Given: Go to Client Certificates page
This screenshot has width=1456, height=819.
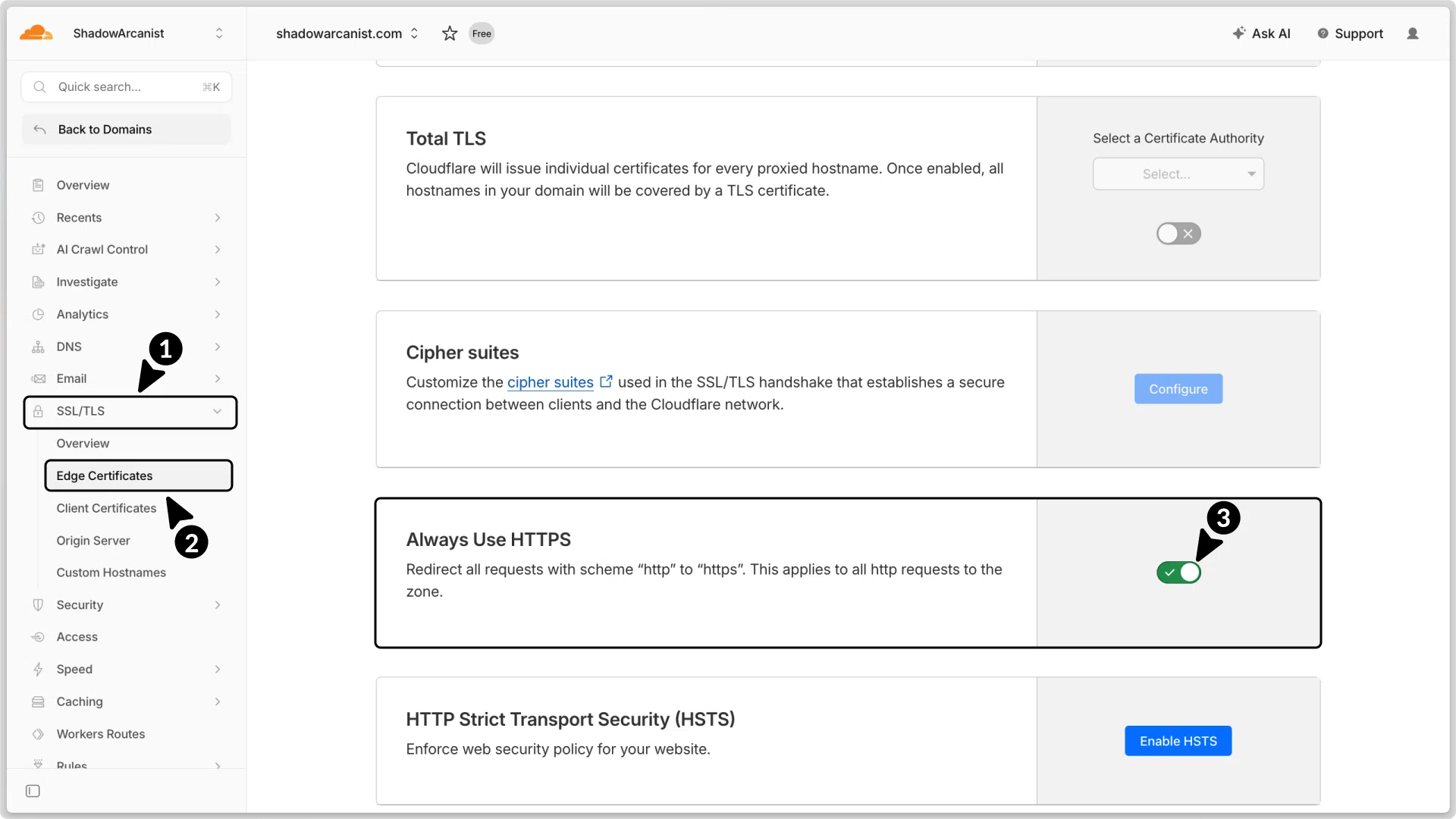Looking at the screenshot, I should (x=106, y=508).
